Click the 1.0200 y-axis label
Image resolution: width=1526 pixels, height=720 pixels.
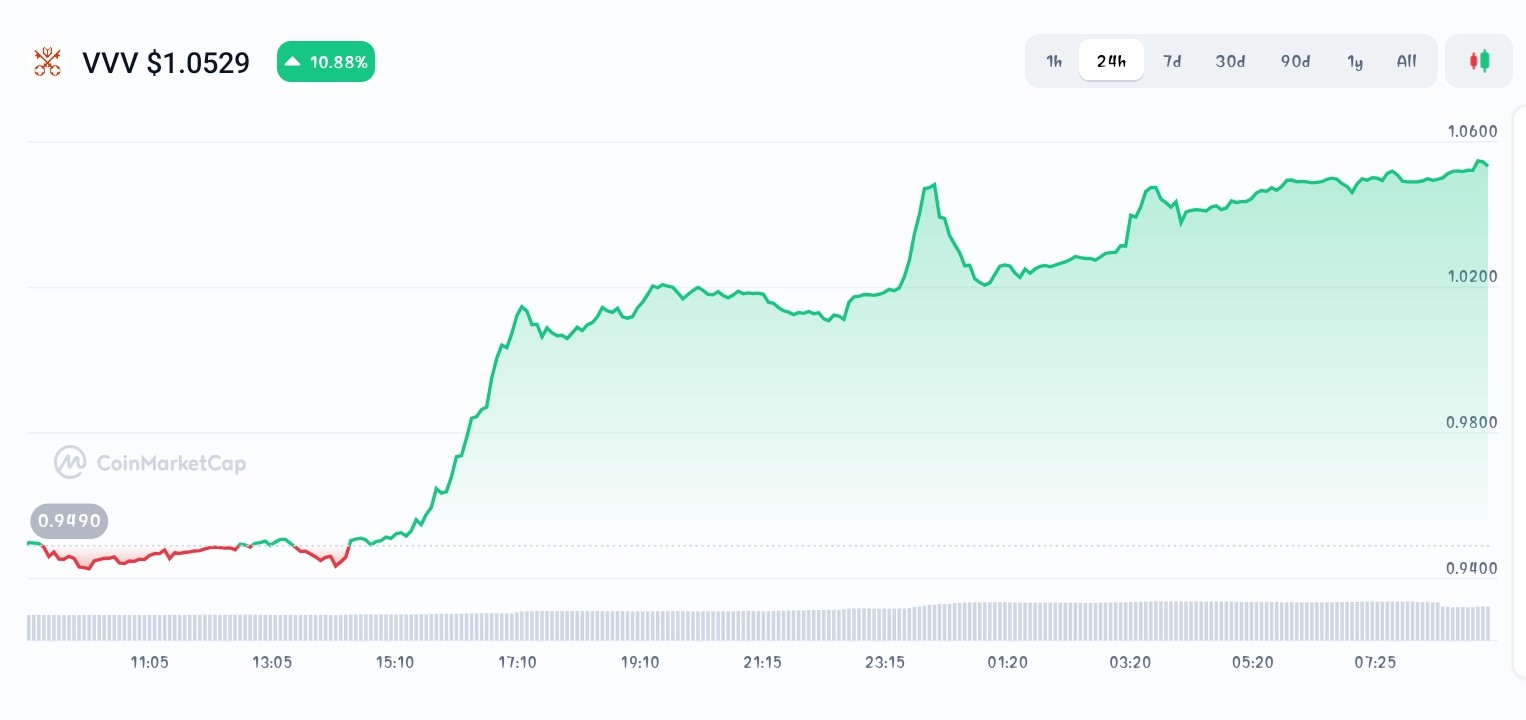tap(1472, 277)
